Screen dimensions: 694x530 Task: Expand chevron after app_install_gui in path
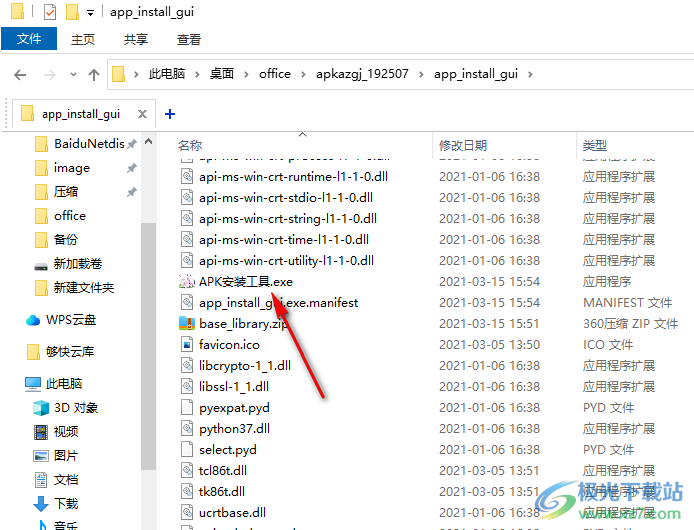(x=530, y=75)
